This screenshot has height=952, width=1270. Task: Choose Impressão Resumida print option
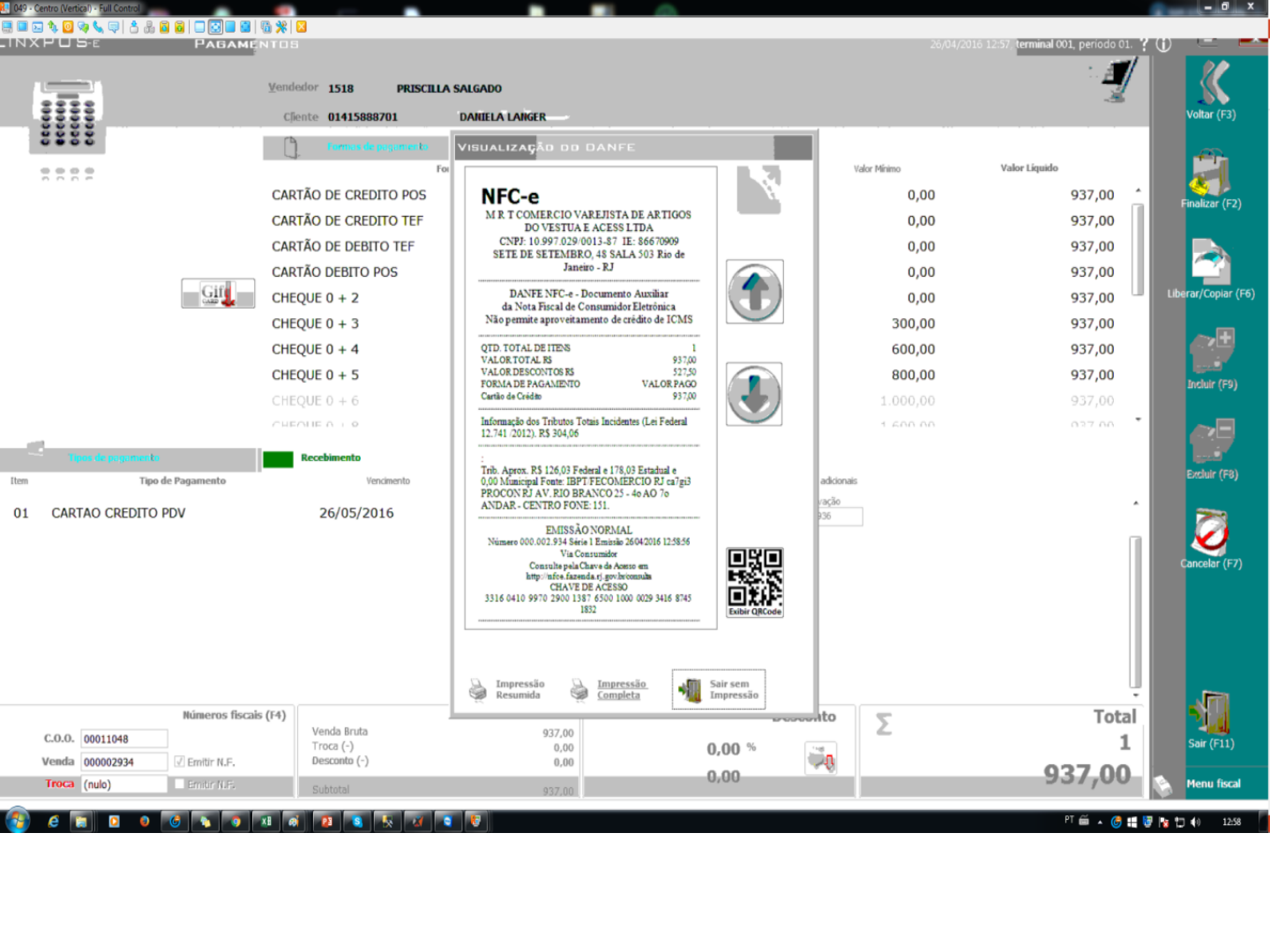(x=507, y=689)
